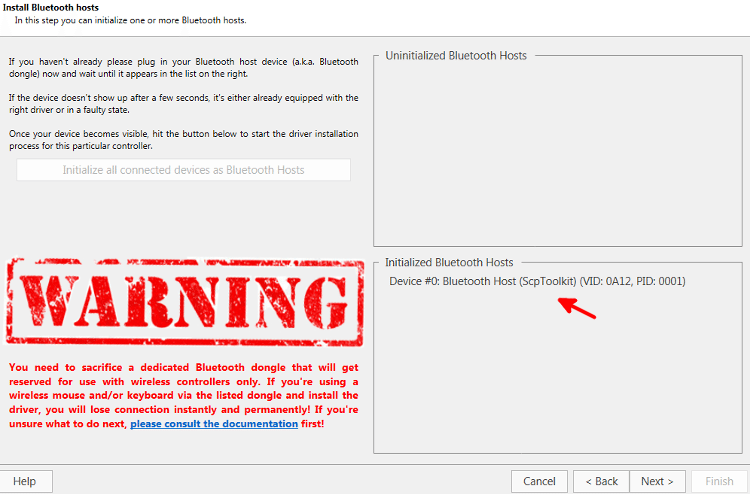Click the 'Uninitialized Bluetooth Hosts' group label
This screenshot has height=494, width=750.
coord(456,55)
